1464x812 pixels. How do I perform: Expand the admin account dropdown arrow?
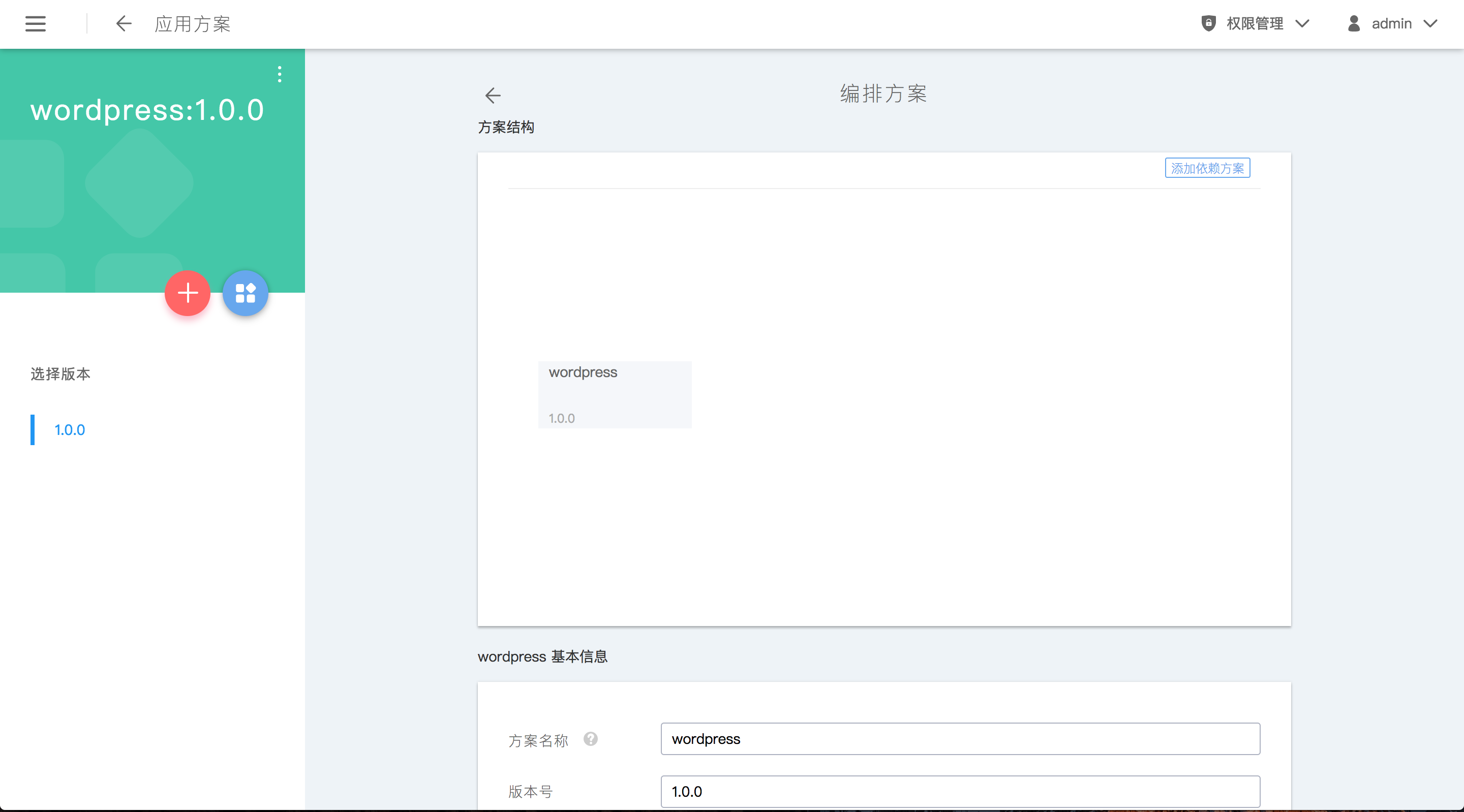pos(1430,23)
